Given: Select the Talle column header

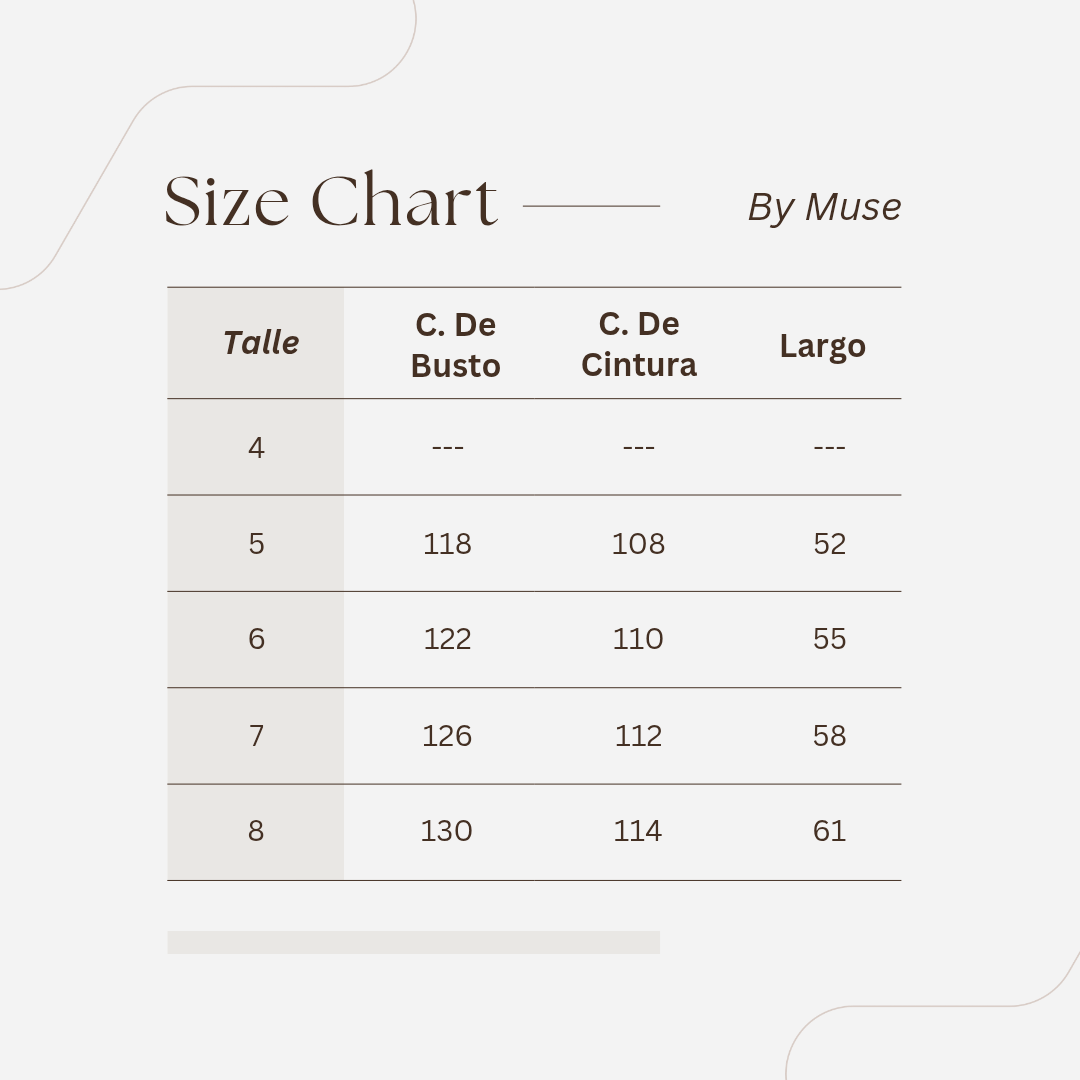Looking at the screenshot, I should (261, 343).
